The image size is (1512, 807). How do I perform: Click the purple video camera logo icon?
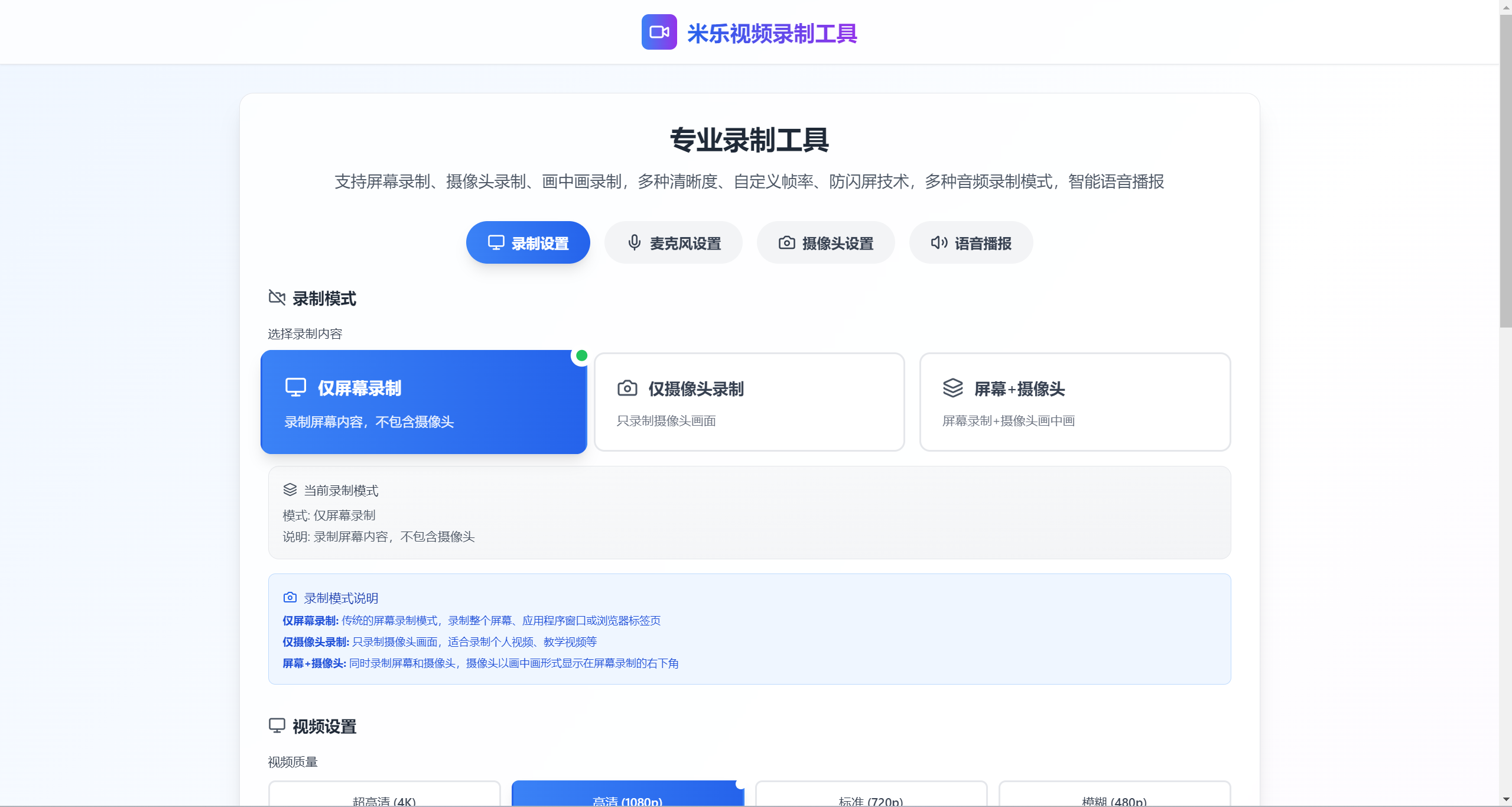[x=659, y=32]
